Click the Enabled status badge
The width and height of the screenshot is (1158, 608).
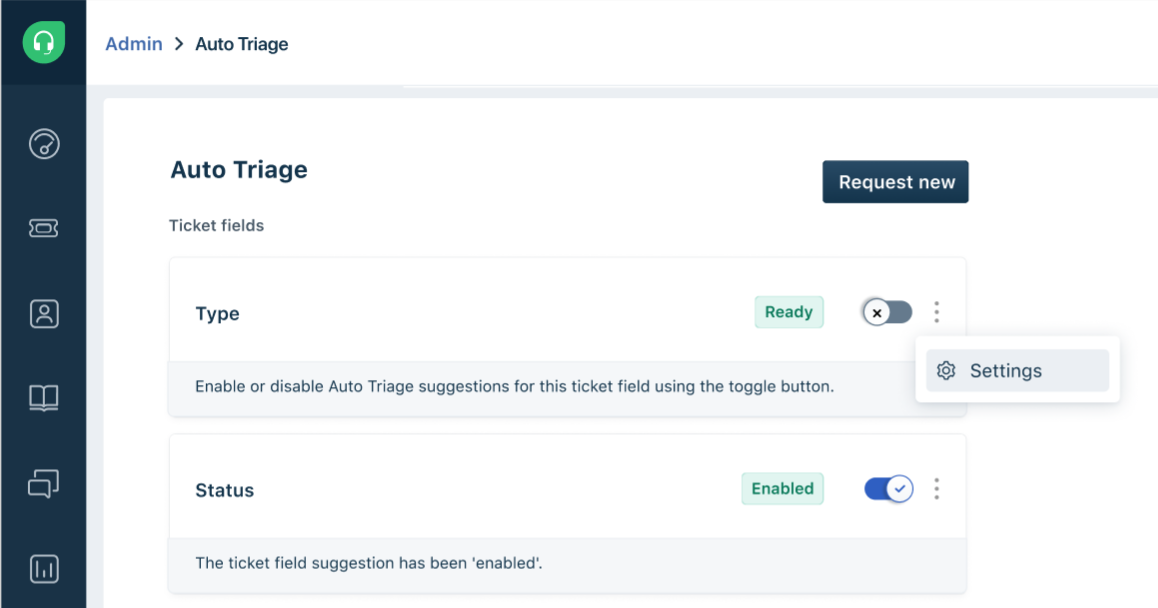tap(782, 489)
